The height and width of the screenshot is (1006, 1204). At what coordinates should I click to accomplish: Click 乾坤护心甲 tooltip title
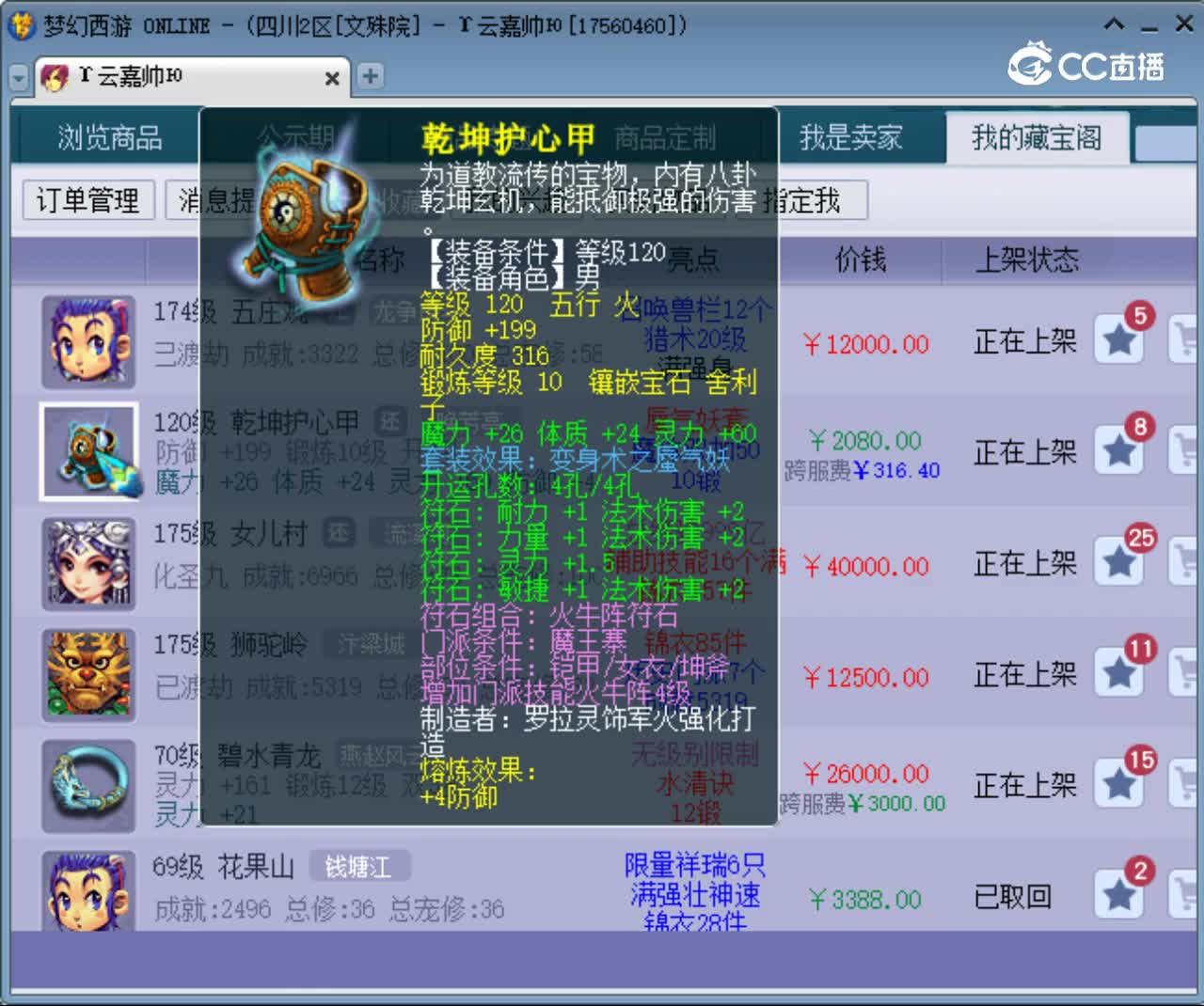508,139
